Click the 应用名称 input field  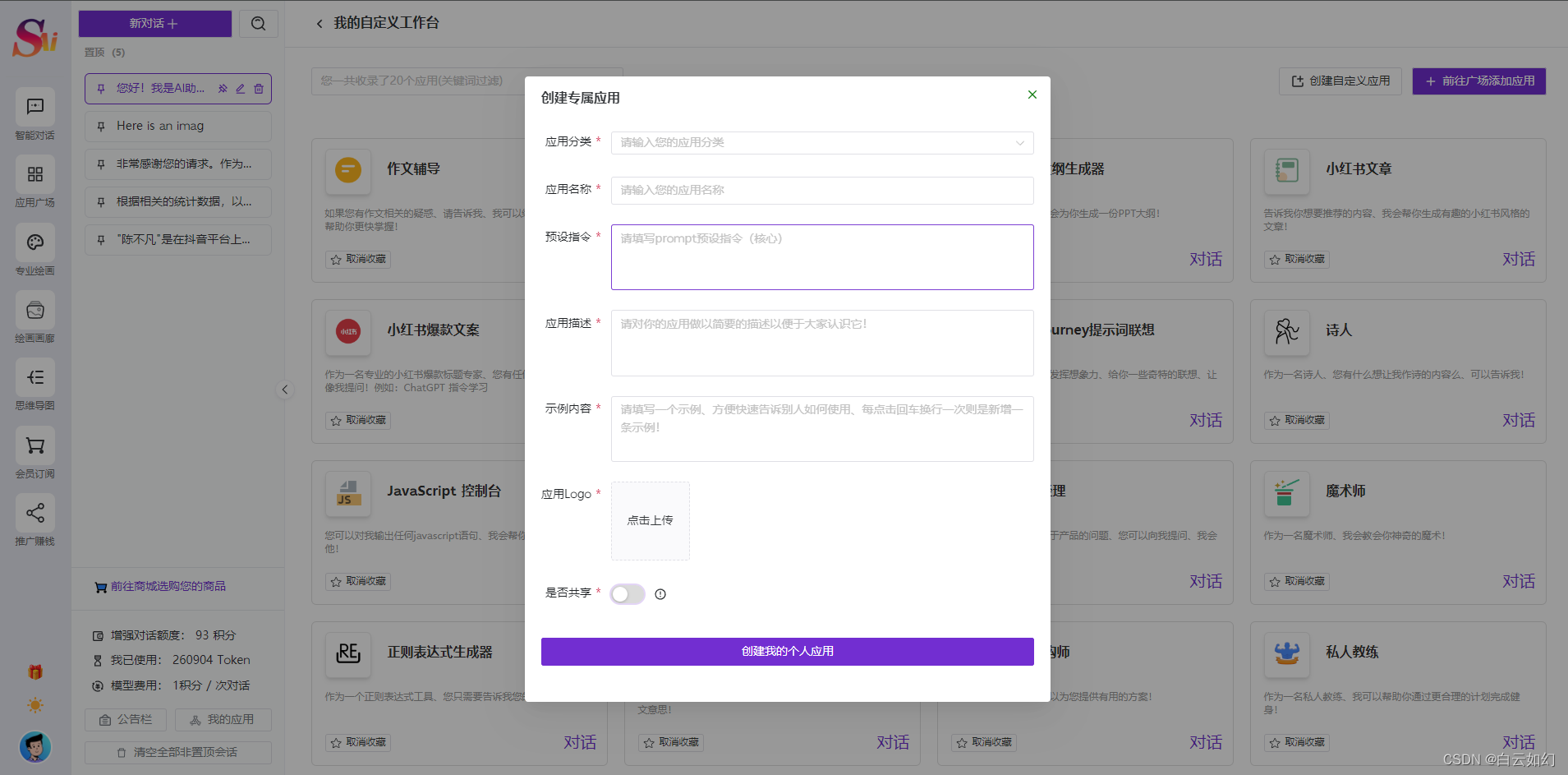tap(822, 191)
